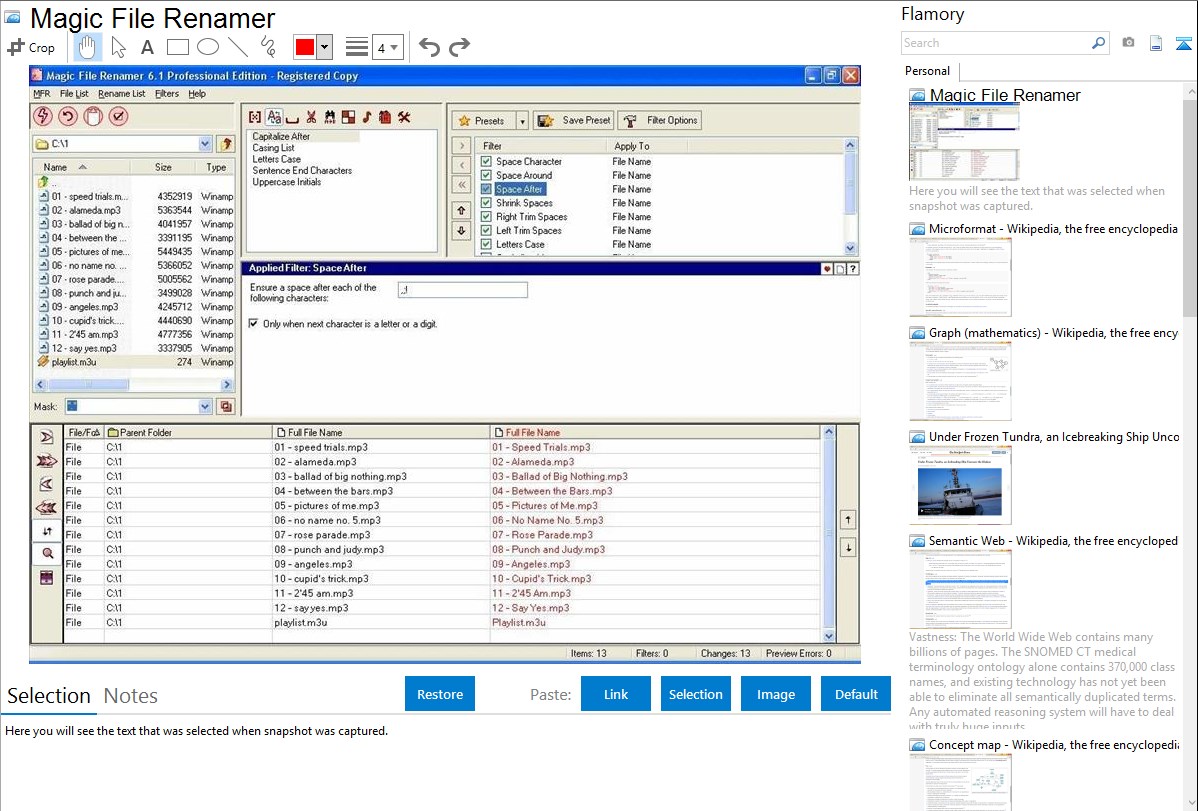Click the music note filter category icon
Viewport: 1198px width, 811px height.
[367, 117]
